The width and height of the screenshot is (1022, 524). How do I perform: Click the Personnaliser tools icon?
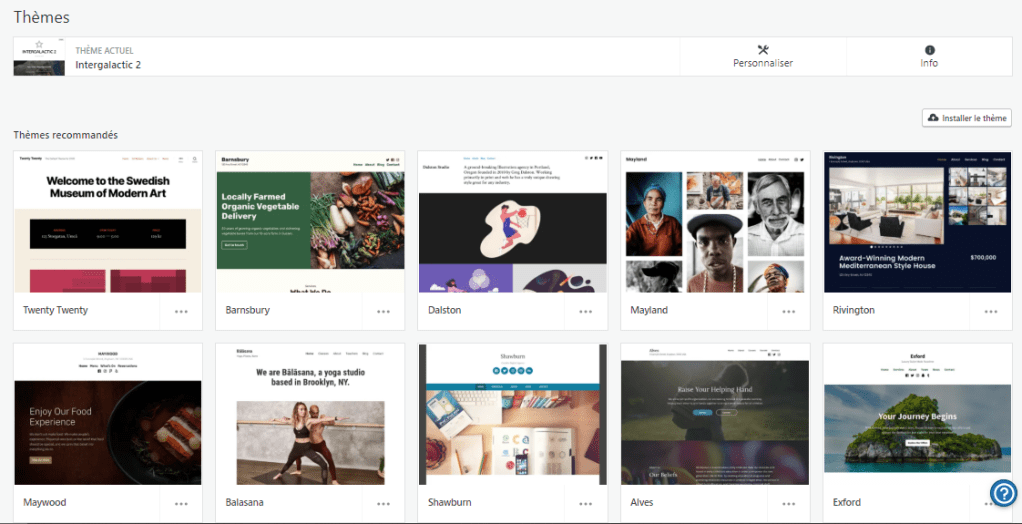(x=763, y=50)
